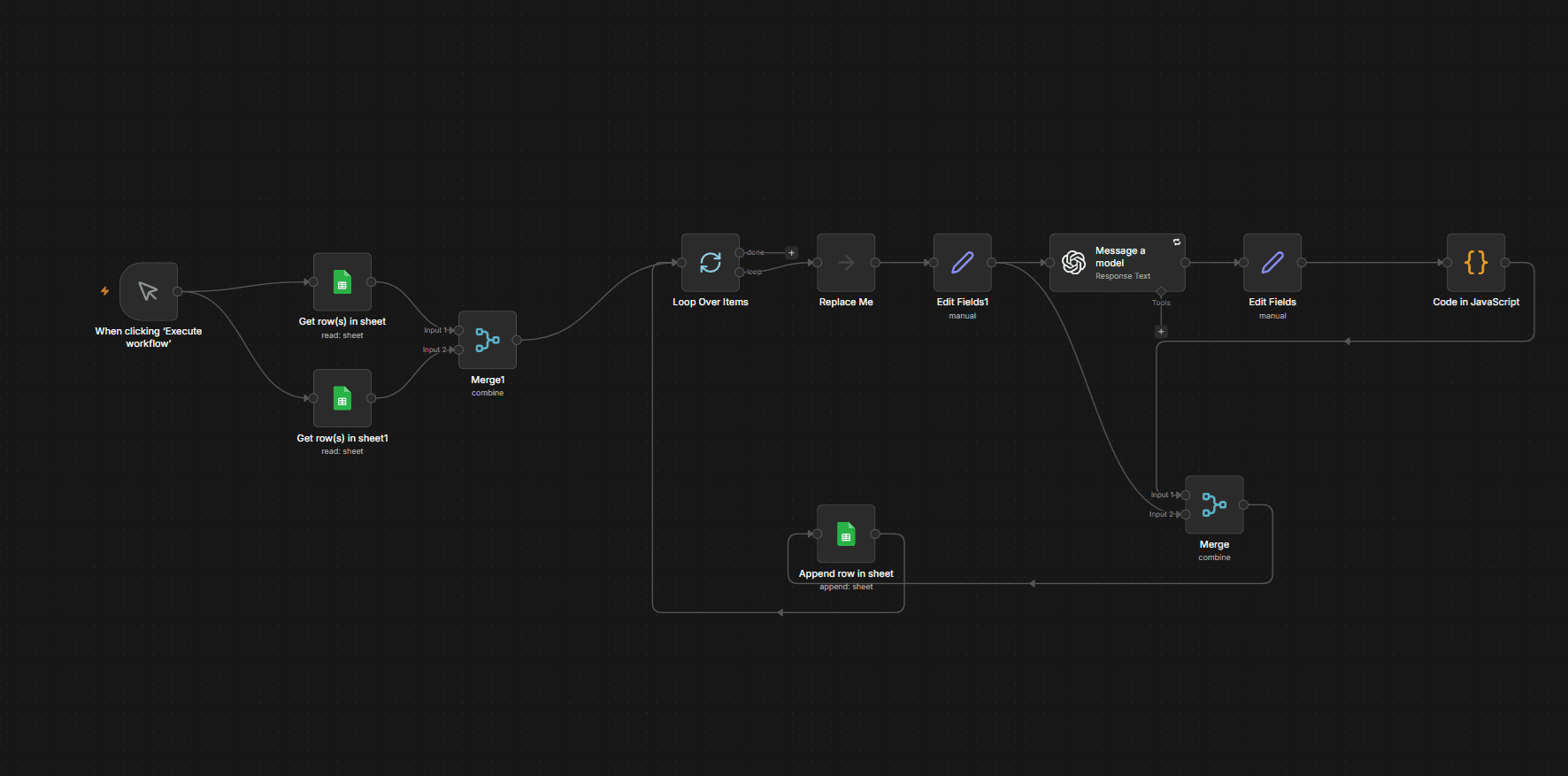Image resolution: width=1568 pixels, height=776 pixels.
Task: Add a node on the Loop done output
Action: pos(792,253)
